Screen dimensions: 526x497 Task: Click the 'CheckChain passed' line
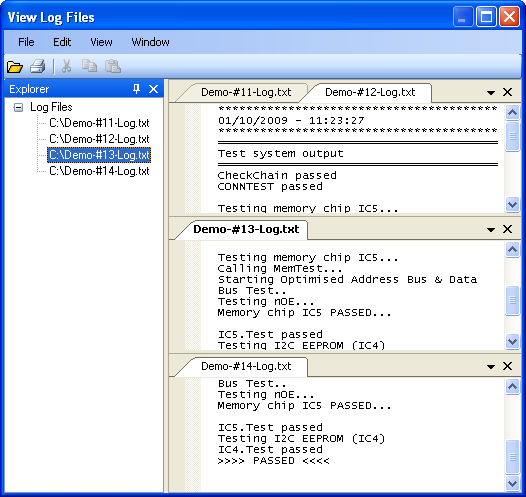(x=277, y=175)
